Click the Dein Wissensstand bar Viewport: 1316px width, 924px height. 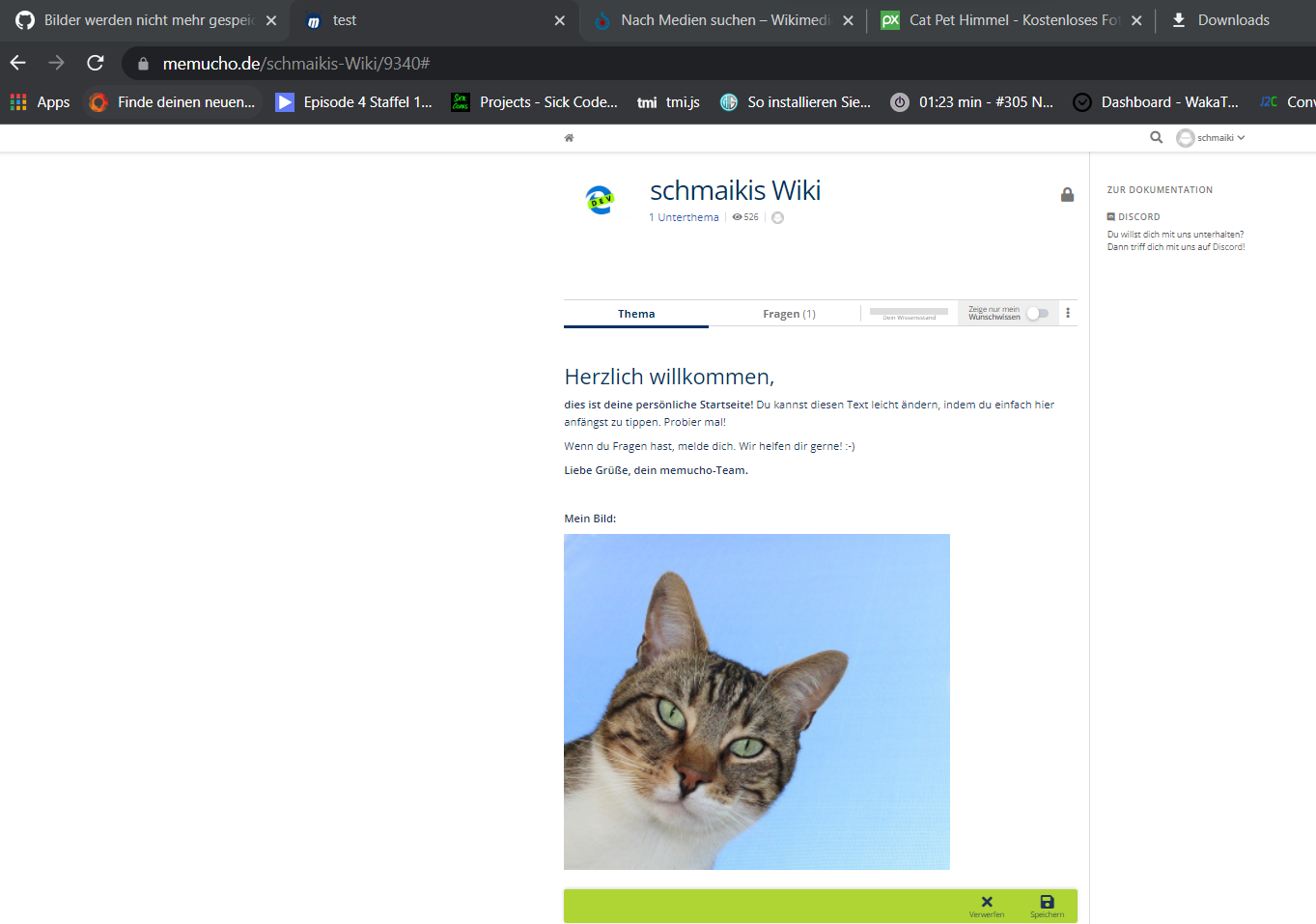909,313
